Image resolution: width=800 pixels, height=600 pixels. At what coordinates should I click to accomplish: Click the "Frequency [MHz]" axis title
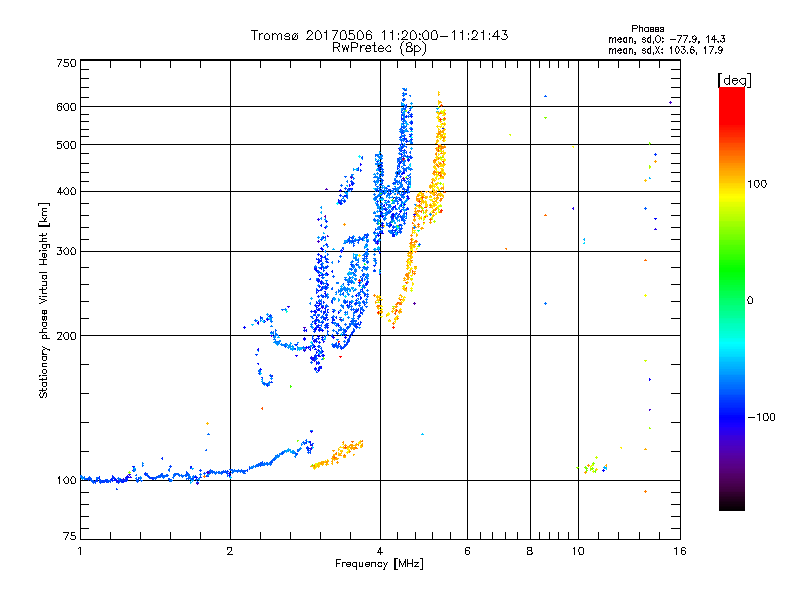click(379, 564)
